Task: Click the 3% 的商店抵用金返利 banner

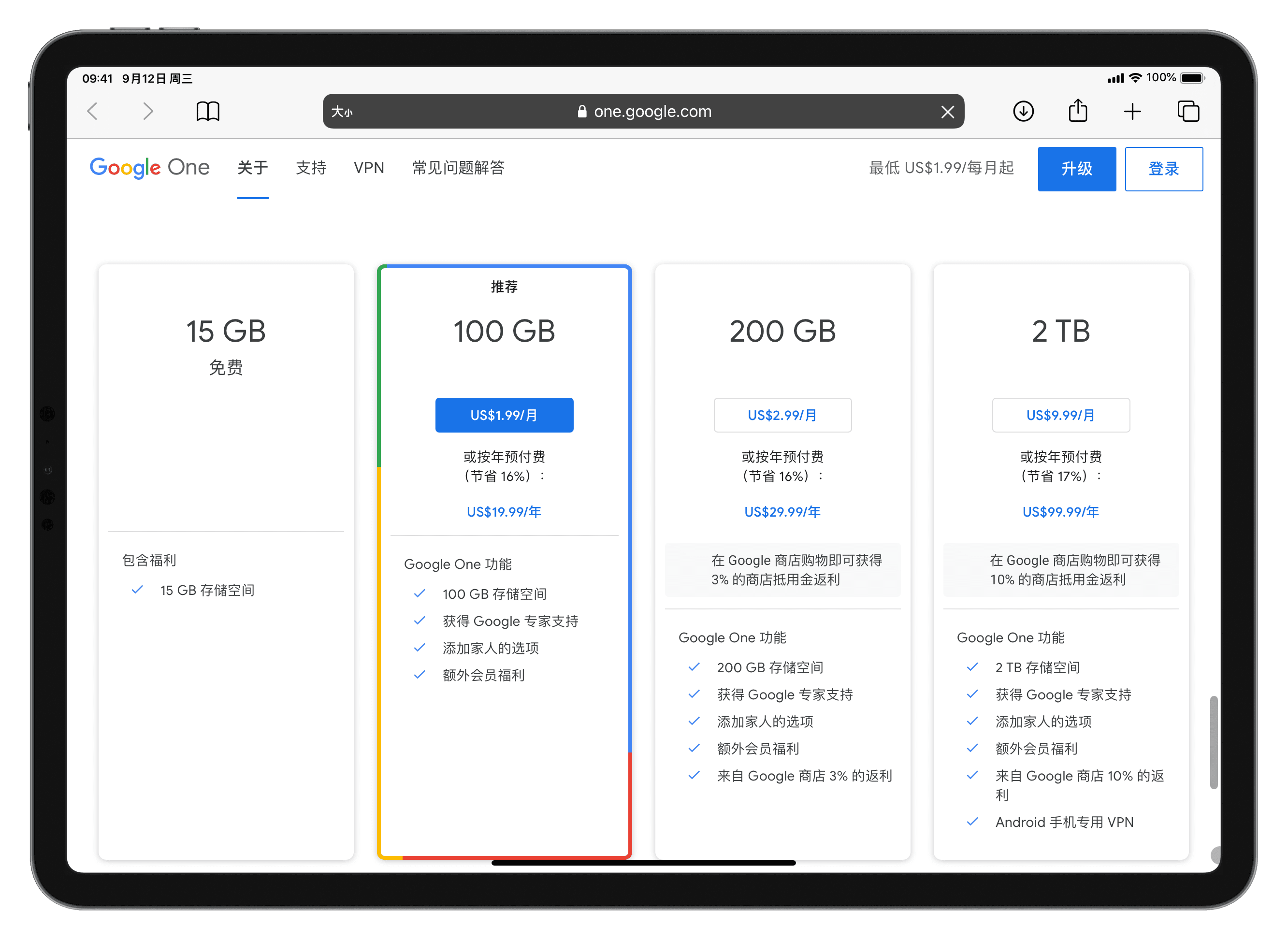Action: pyautogui.click(x=782, y=570)
